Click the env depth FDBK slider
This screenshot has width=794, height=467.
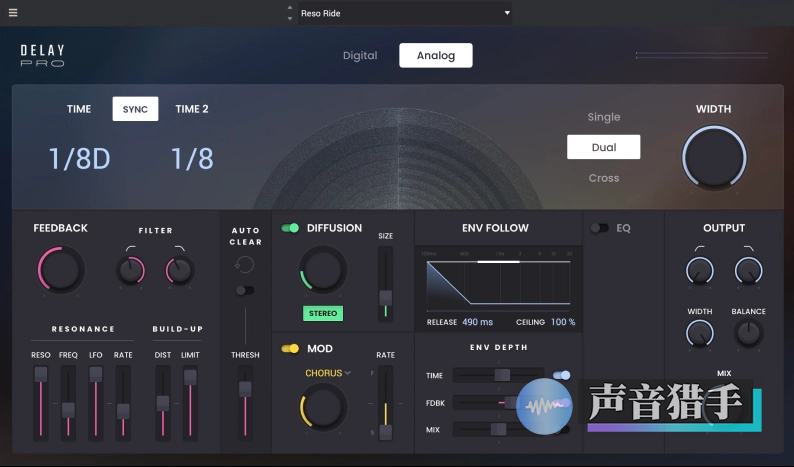pos(499,403)
